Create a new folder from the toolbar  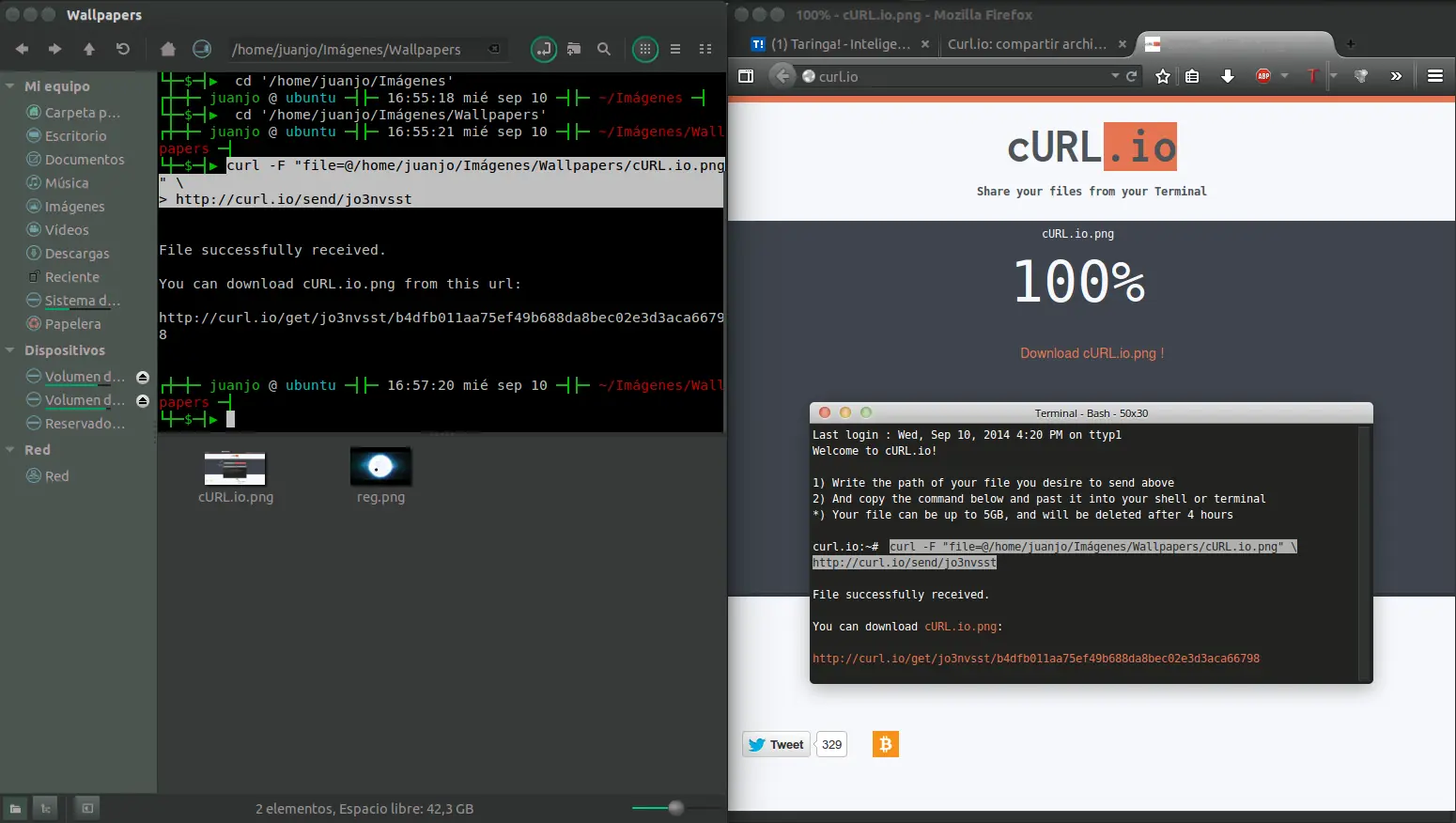[x=574, y=49]
